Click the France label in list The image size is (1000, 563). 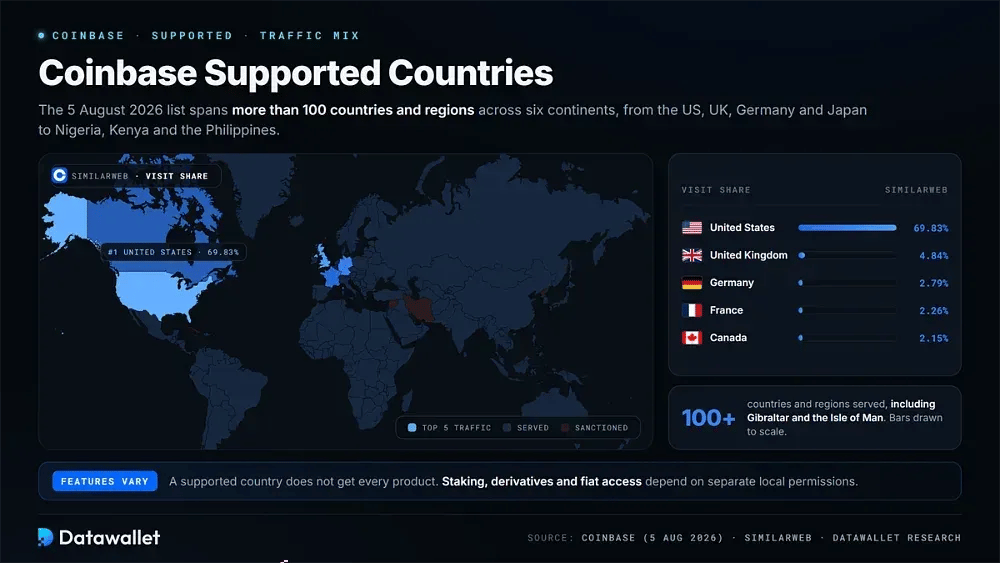pyautogui.click(x=726, y=311)
